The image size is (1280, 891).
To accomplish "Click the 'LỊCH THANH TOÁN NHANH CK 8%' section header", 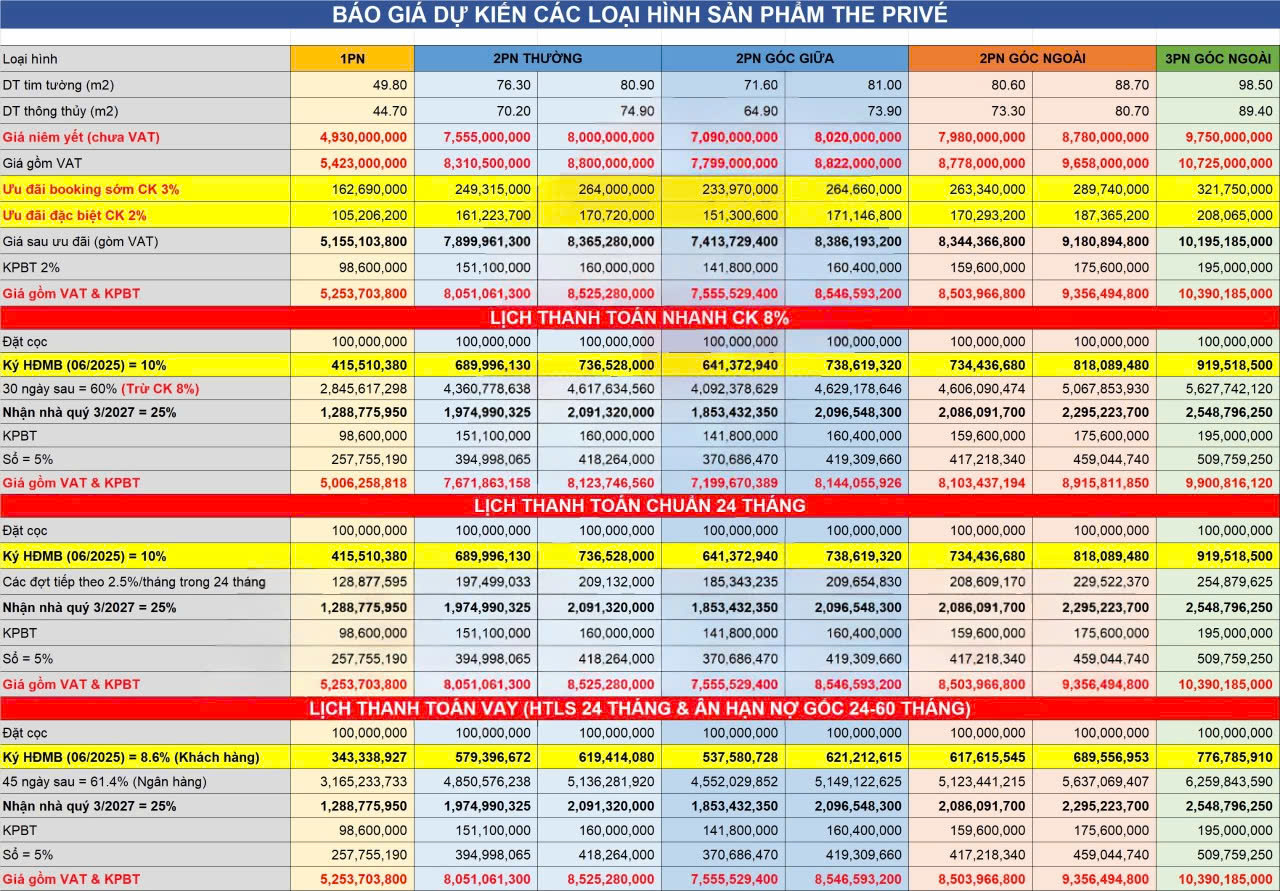I will (x=640, y=318).
